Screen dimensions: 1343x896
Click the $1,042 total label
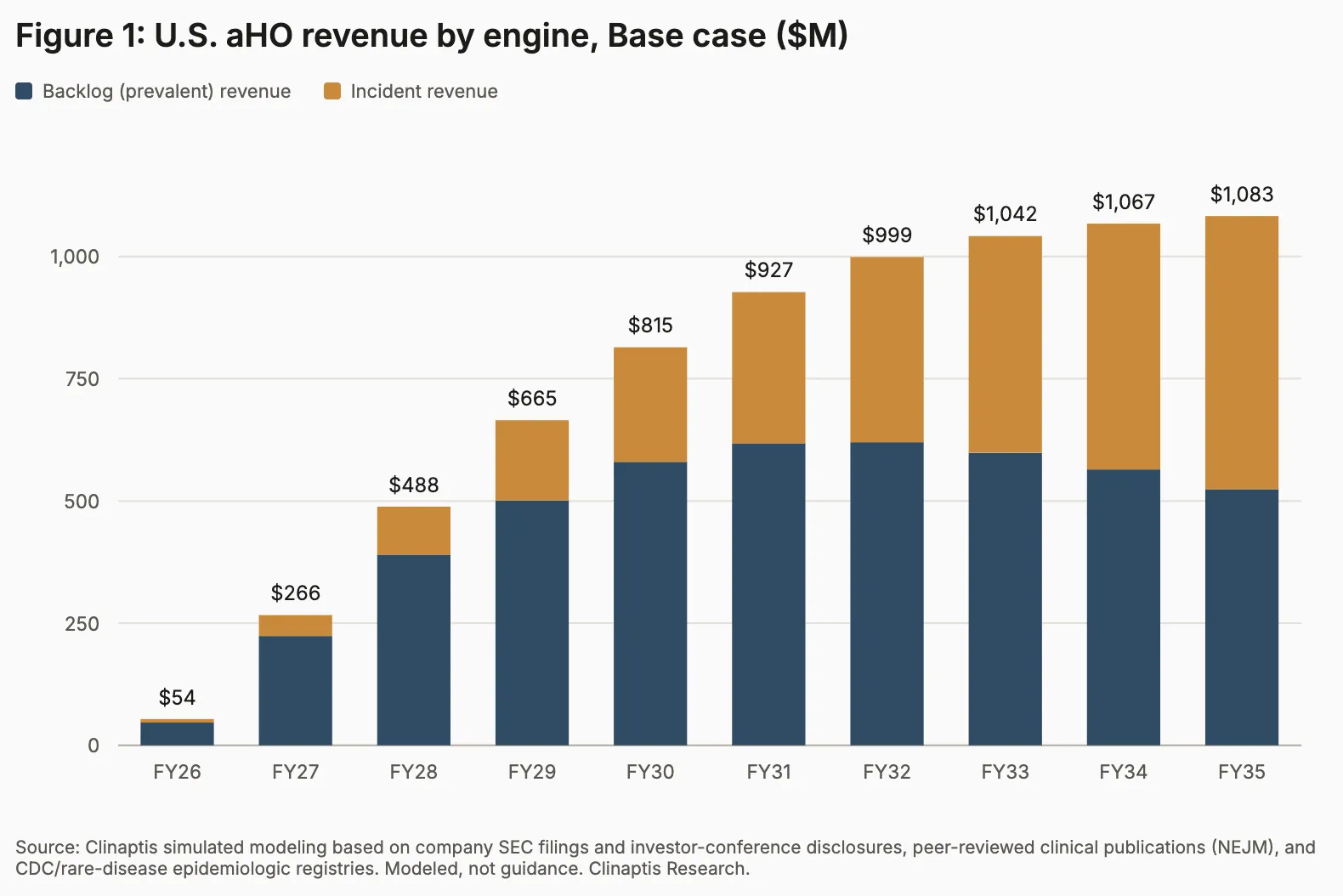point(1005,213)
